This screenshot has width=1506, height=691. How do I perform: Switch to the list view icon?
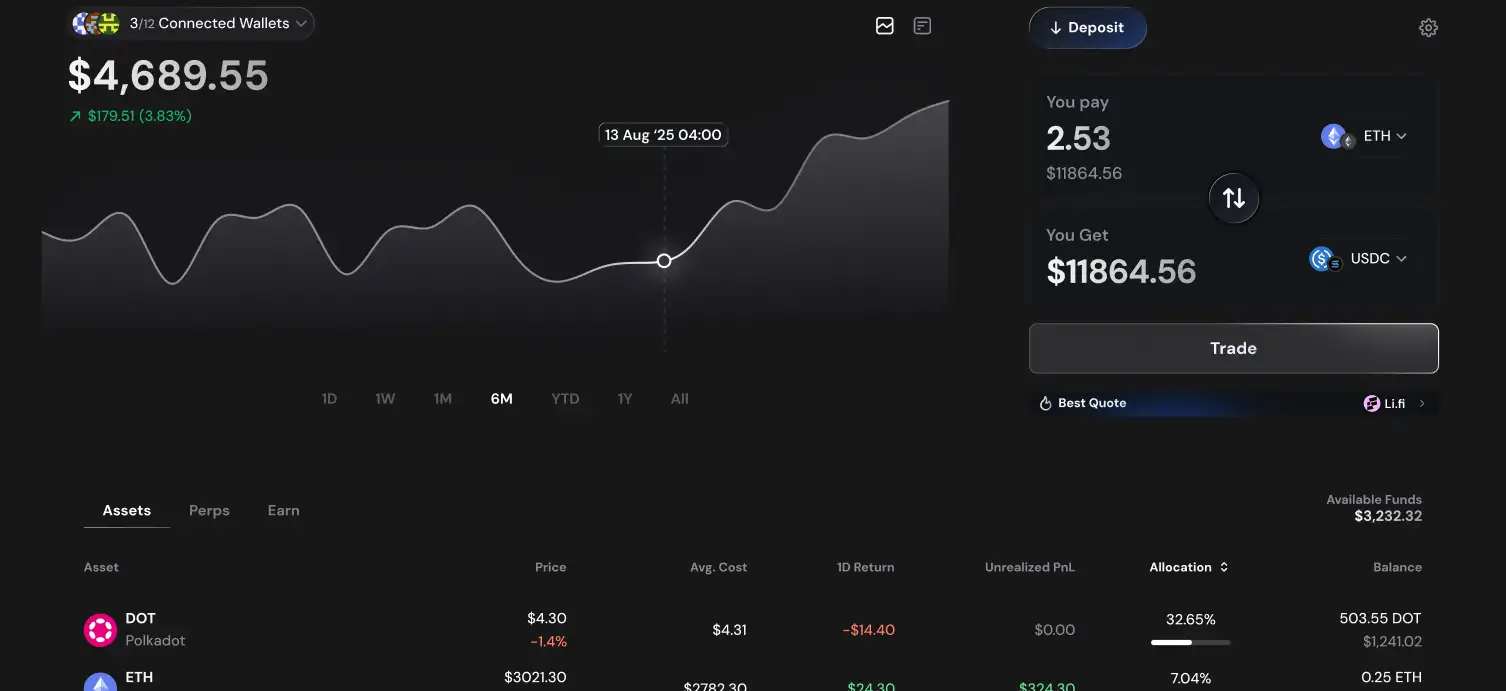pyautogui.click(x=922, y=26)
